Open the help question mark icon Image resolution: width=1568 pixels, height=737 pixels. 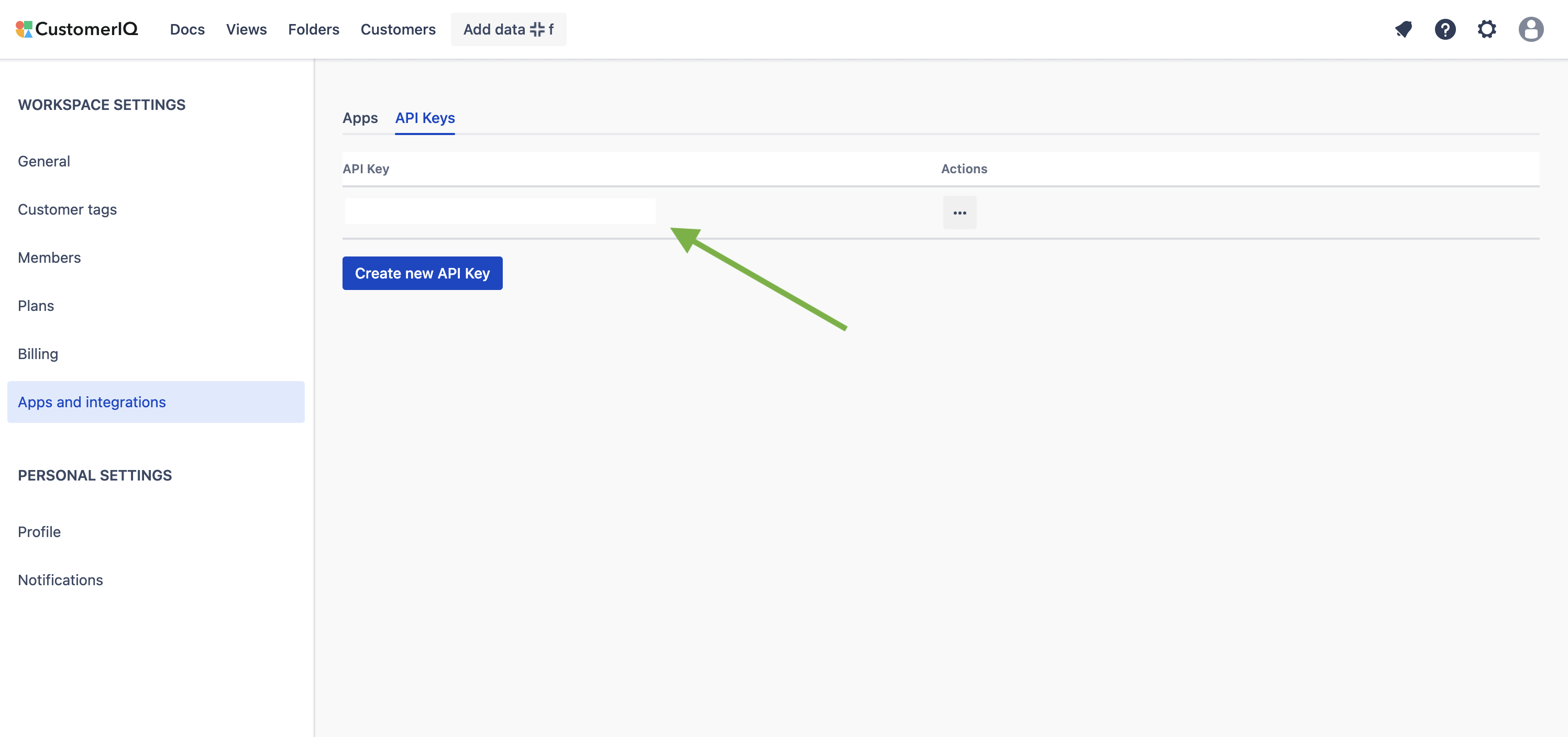(x=1445, y=29)
